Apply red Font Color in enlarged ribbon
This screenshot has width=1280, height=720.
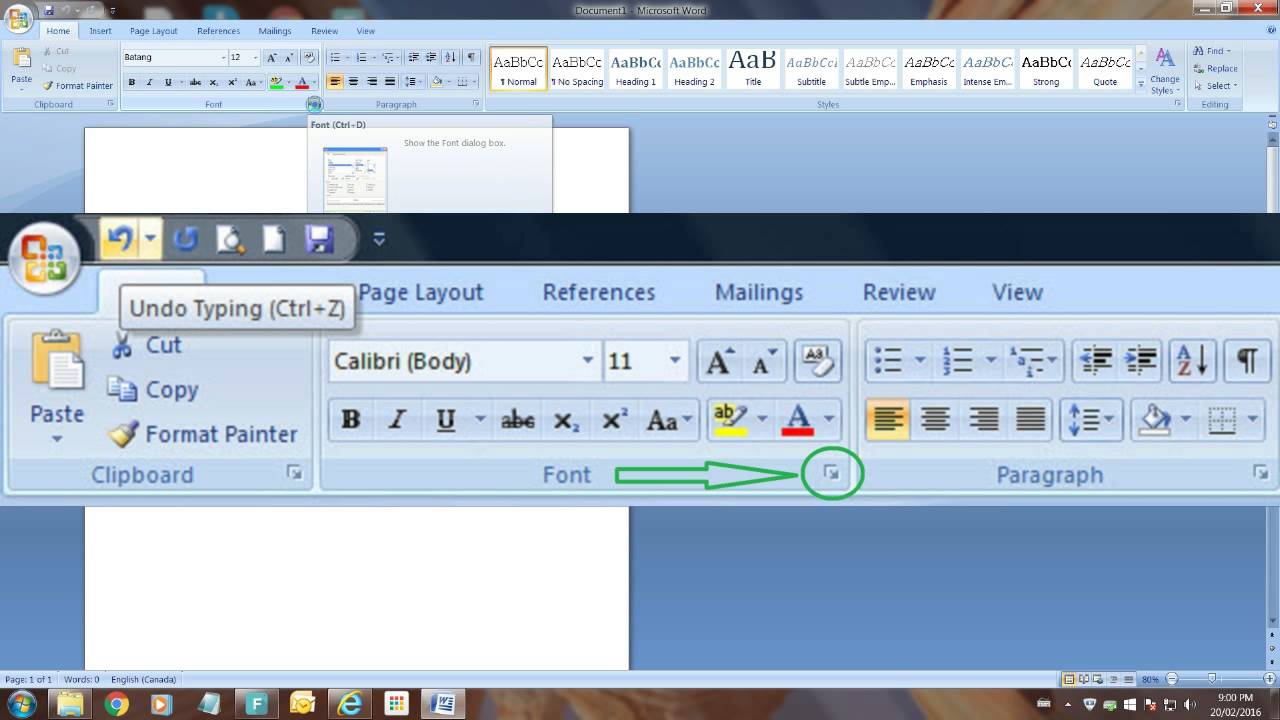[x=798, y=420]
